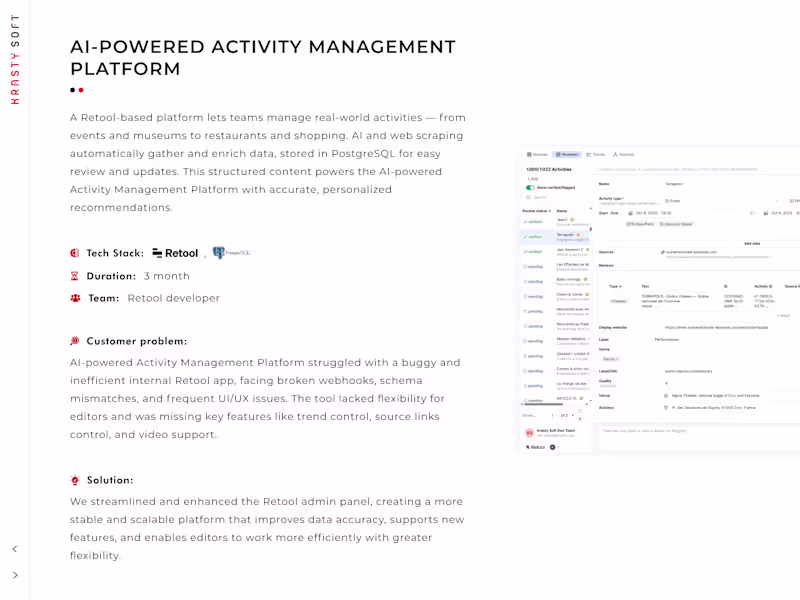800x600 pixels.
Task: Click the building icon beside the Venue field
Action: coord(666,395)
